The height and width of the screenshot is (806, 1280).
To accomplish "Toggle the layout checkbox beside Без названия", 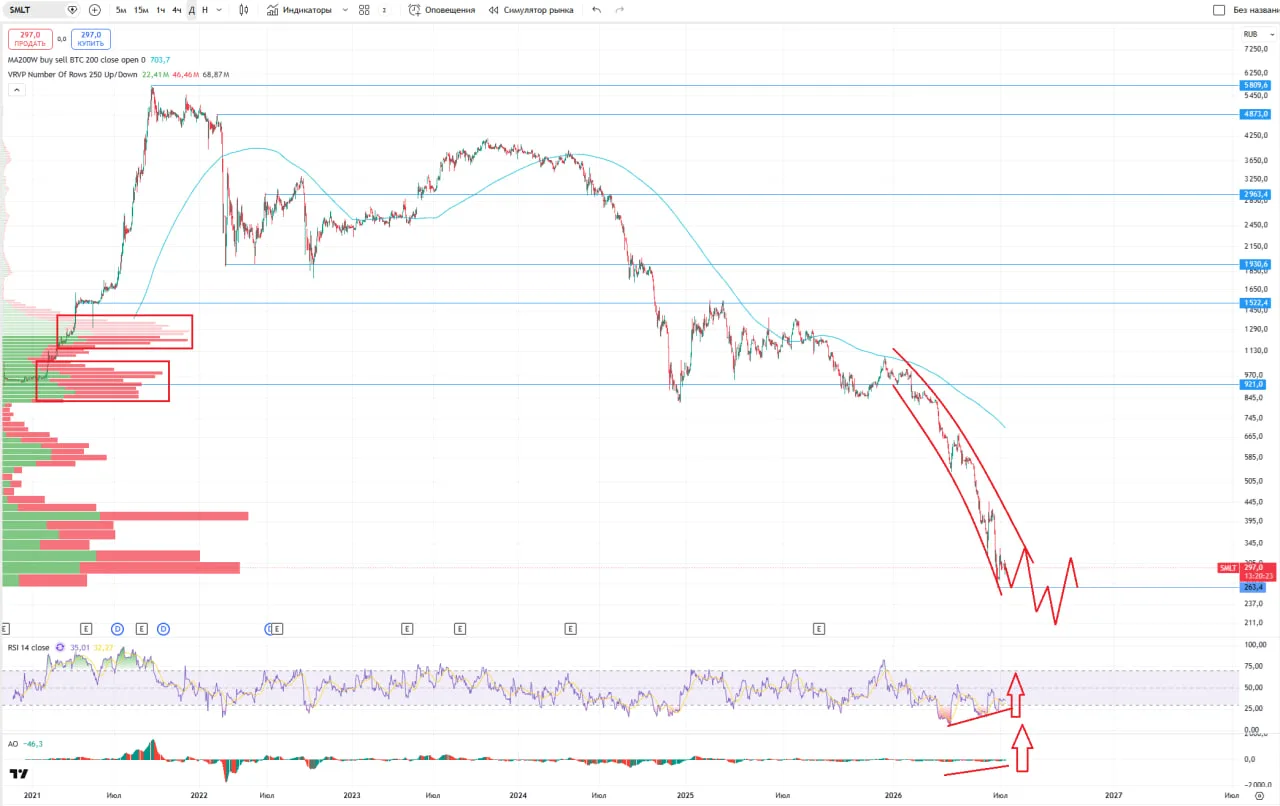I will [1218, 10].
